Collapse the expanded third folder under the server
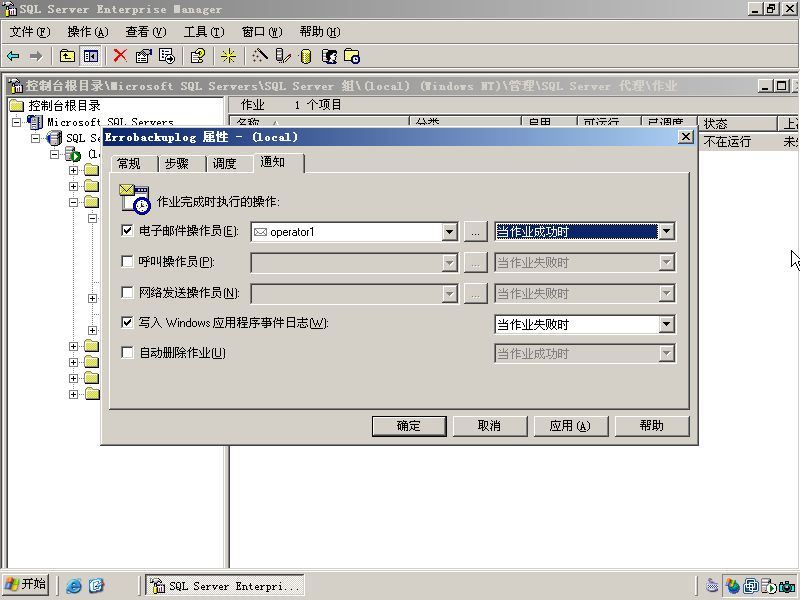 click(x=73, y=203)
